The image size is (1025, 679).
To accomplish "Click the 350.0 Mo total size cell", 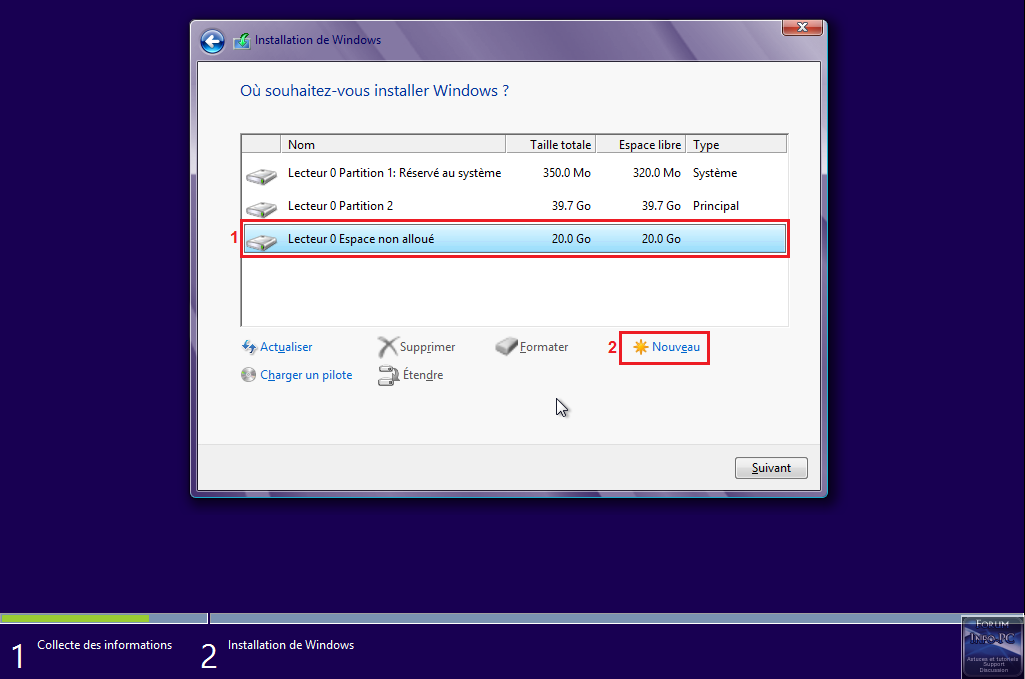I will (x=566, y=173).
